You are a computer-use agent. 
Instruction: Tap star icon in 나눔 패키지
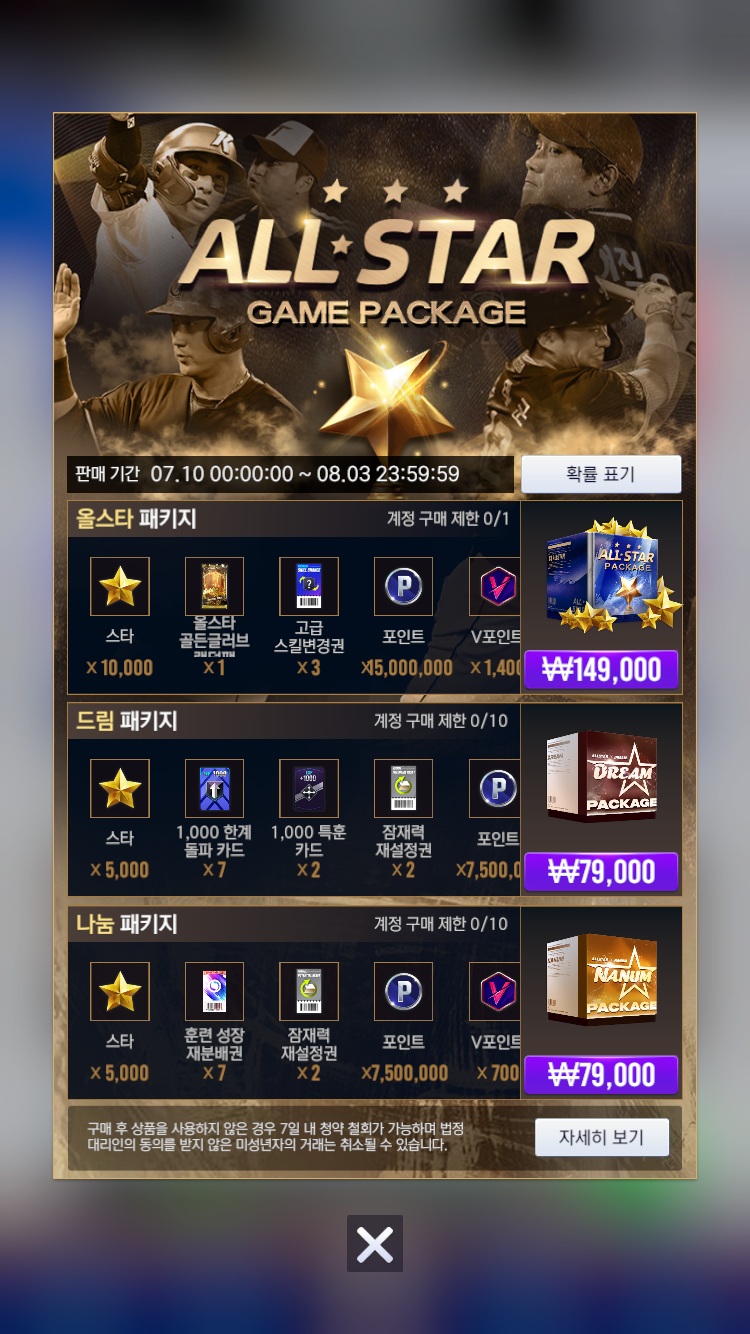[120, 991]
